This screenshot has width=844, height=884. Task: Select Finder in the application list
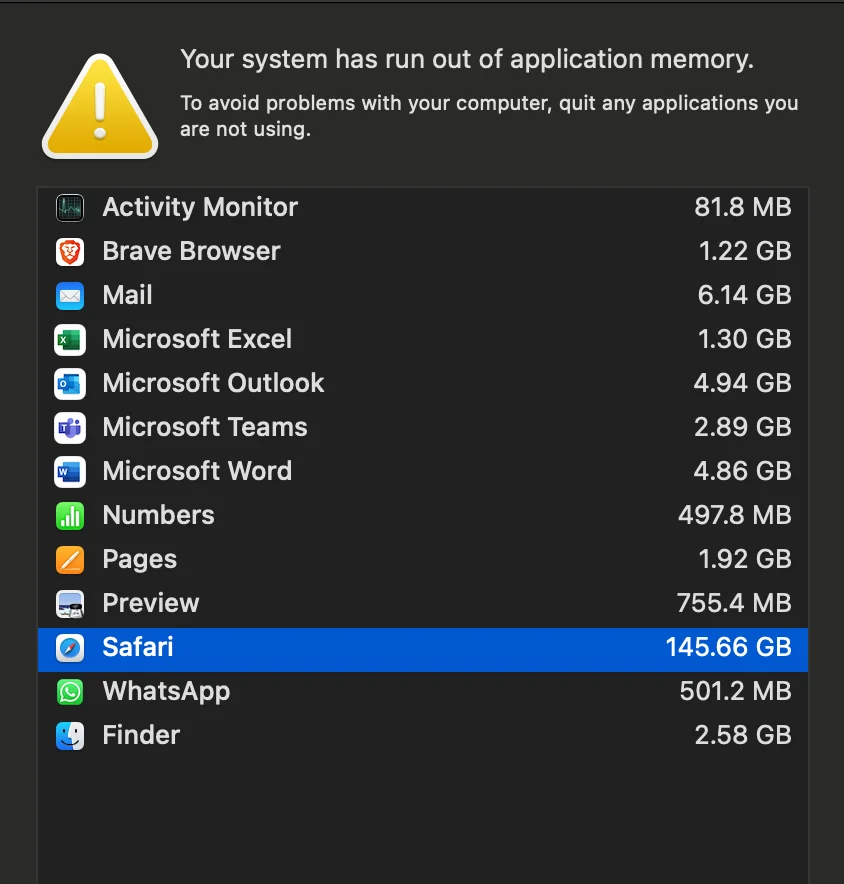[x=141, y=735]
